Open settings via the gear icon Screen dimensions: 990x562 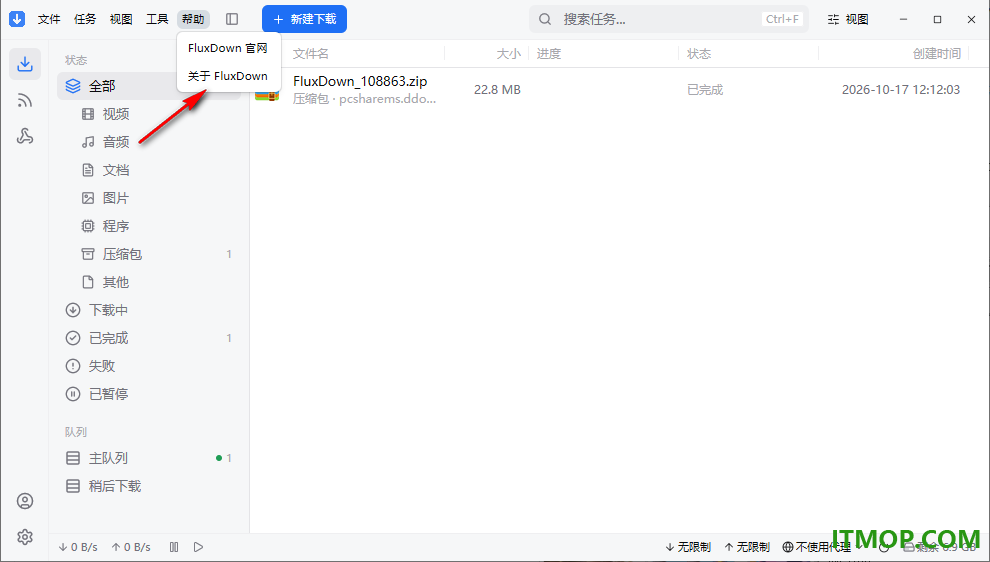point(25,537)
